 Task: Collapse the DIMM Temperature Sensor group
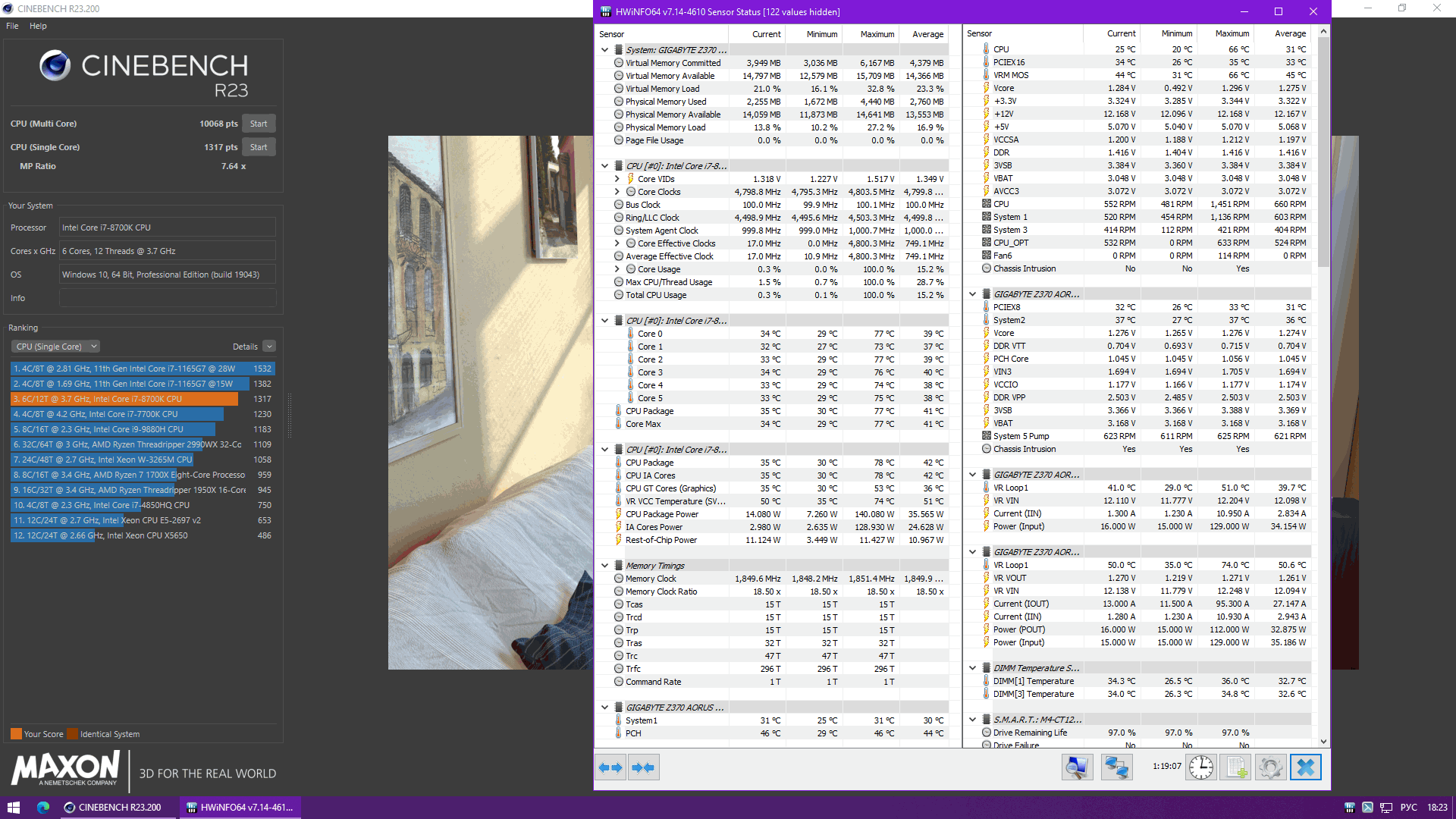tap(973, 668)
